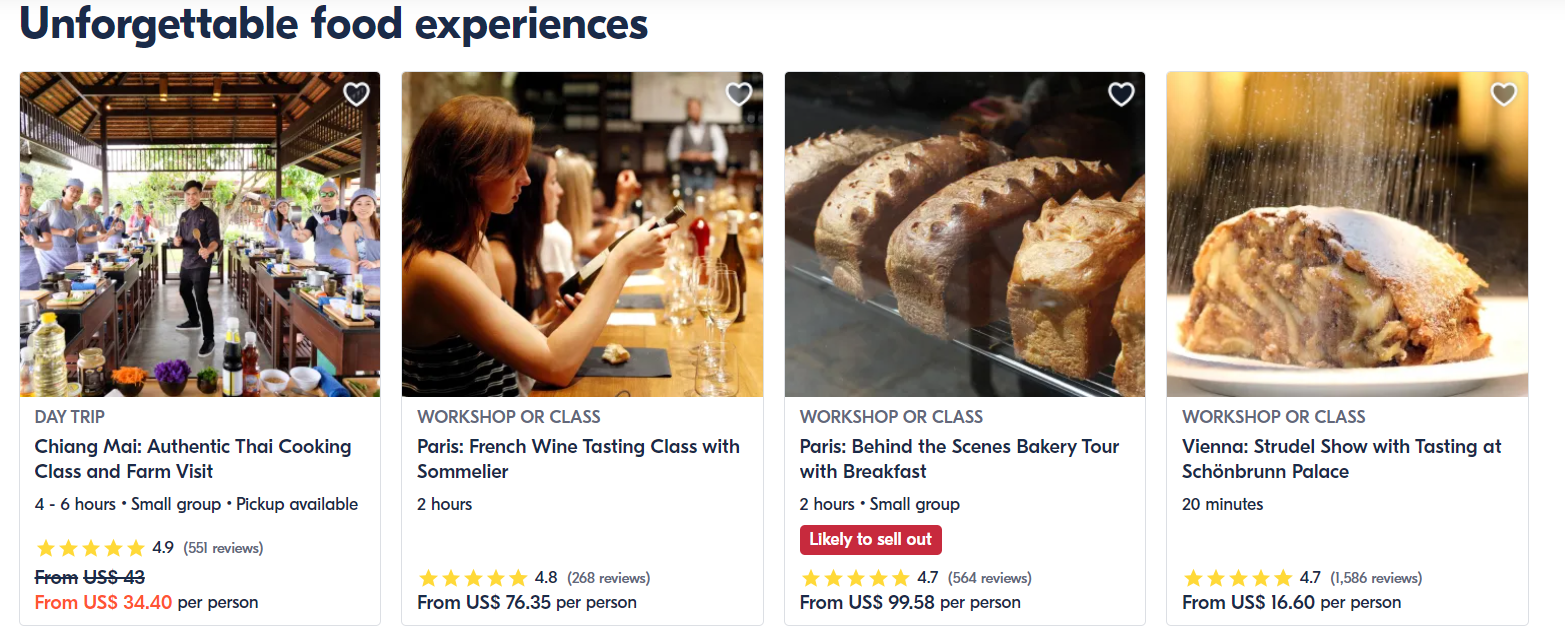Screen dimensions: 1565x637
Task: Open Behind the Scenes Bakery Tour title
Action: pos(959,459)
